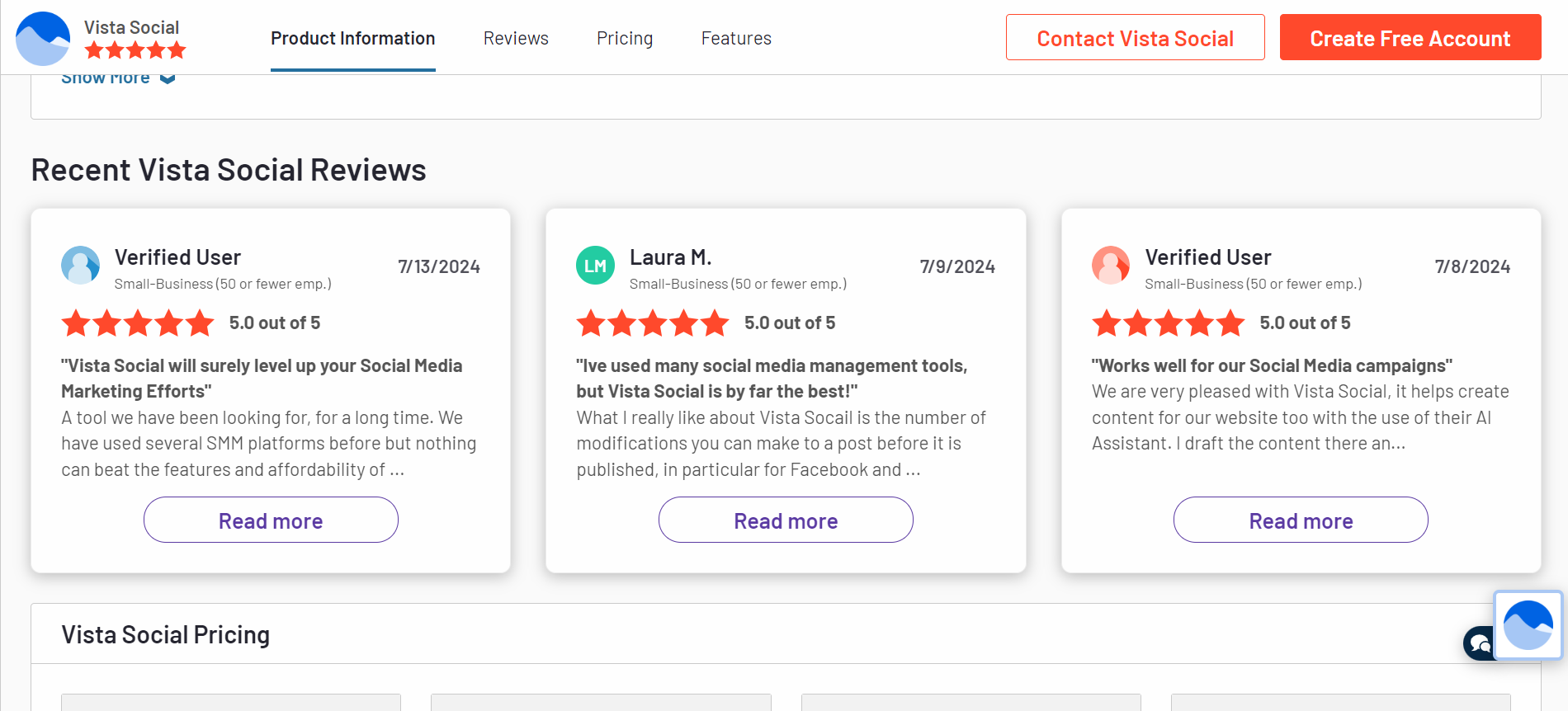The height and width of the screenshot is (711, 1568).
Task: Select the Product Information tab
Action: (352, 39)
